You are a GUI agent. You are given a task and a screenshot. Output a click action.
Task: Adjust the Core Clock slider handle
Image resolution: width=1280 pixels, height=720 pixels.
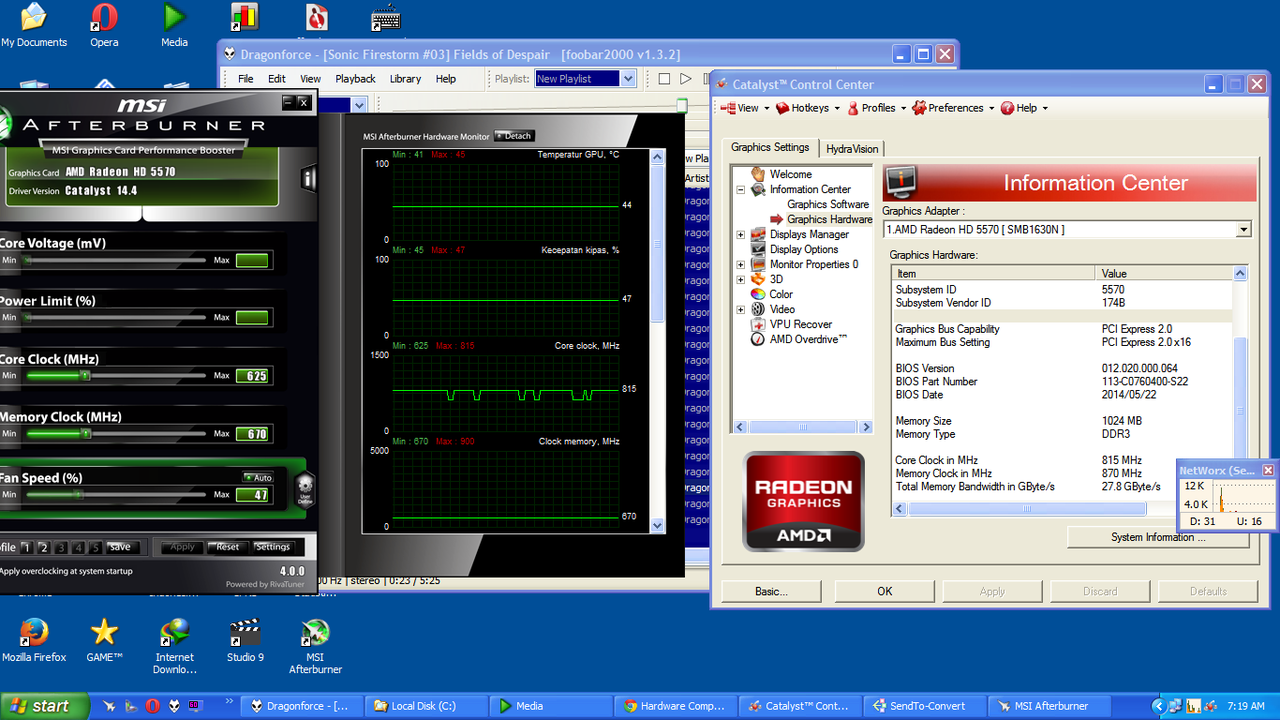[85, 376]
